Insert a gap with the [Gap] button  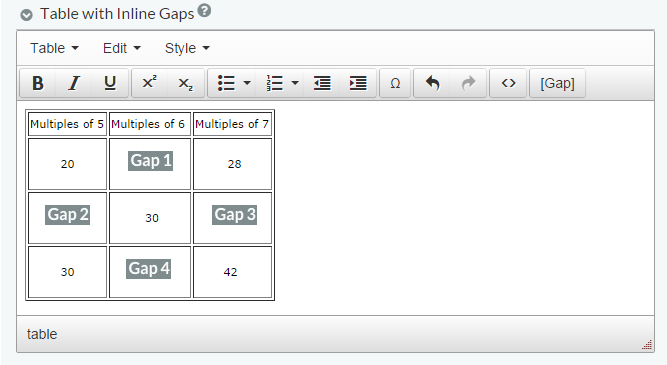tap(557, 83)
